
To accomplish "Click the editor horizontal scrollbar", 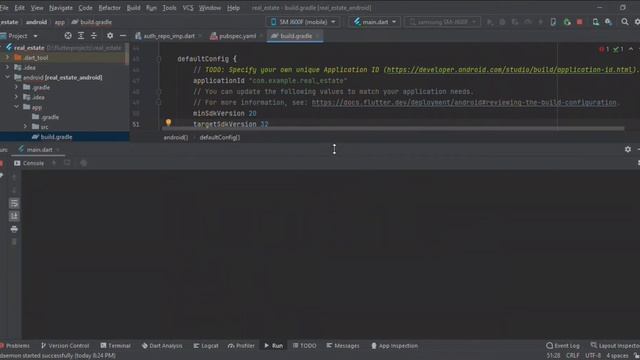I will click(393, 129).
